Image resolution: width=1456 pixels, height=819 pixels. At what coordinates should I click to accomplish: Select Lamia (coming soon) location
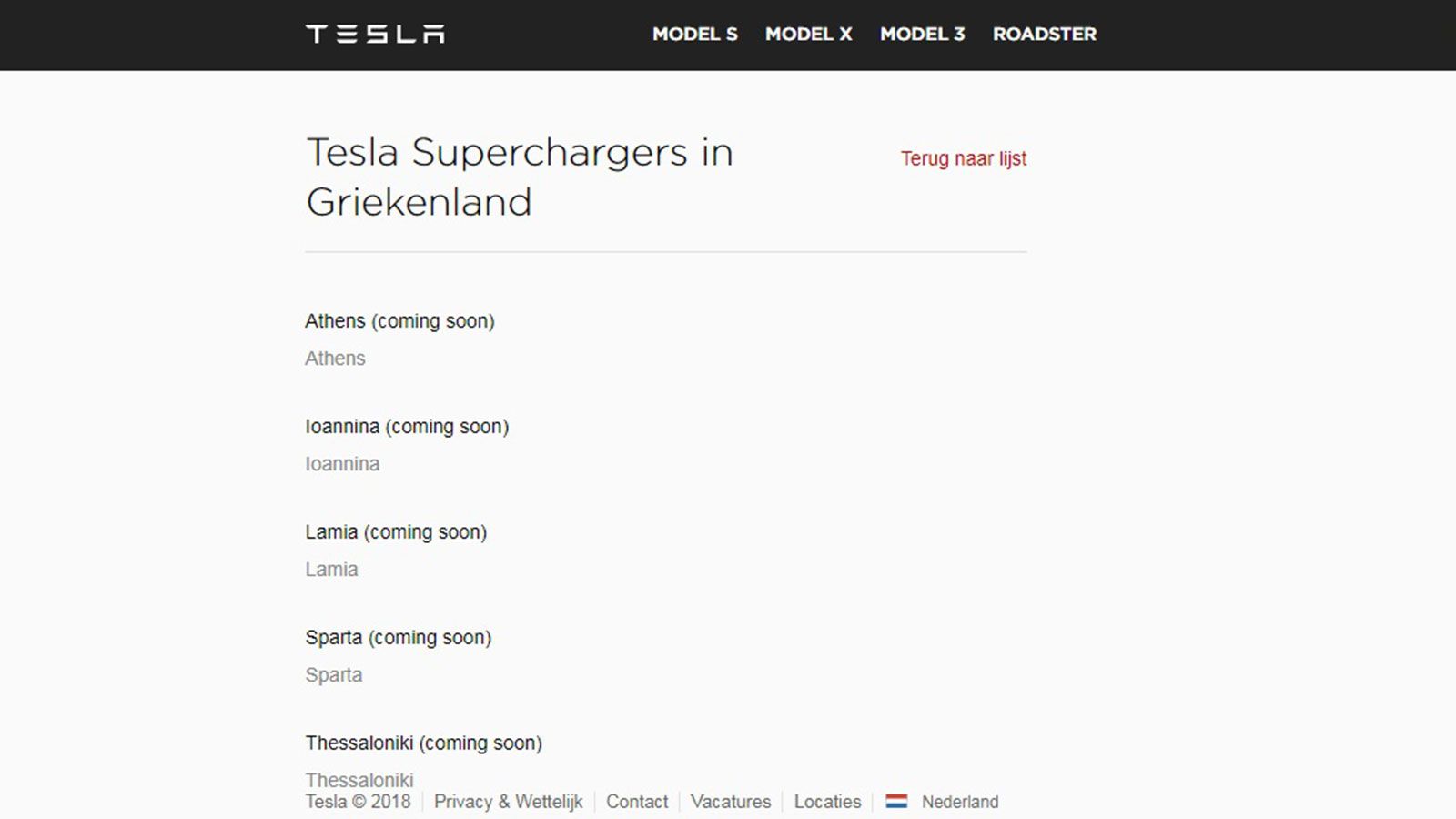396,532
